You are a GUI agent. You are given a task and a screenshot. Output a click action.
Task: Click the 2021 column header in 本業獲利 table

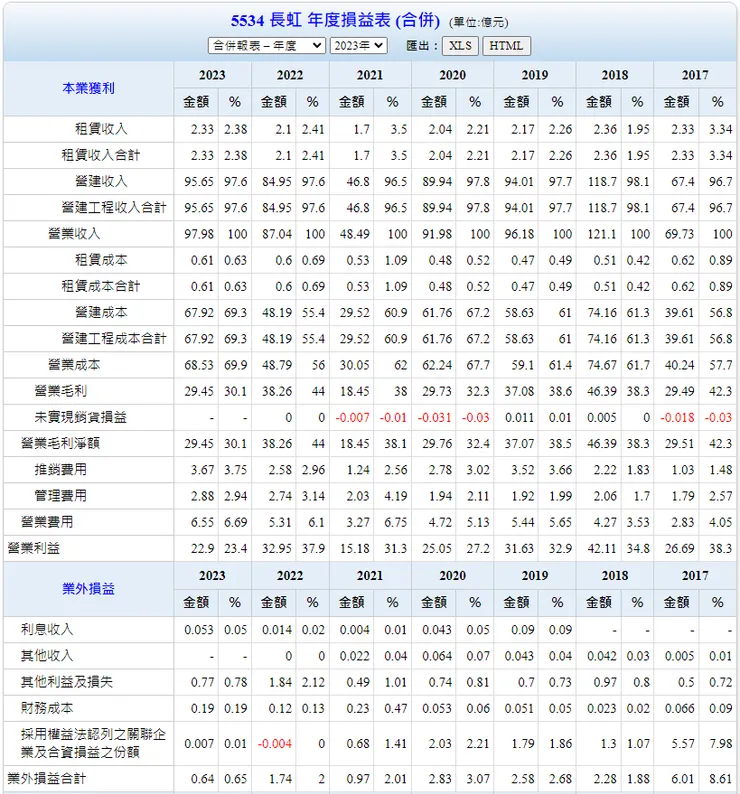tap(370, 75)
